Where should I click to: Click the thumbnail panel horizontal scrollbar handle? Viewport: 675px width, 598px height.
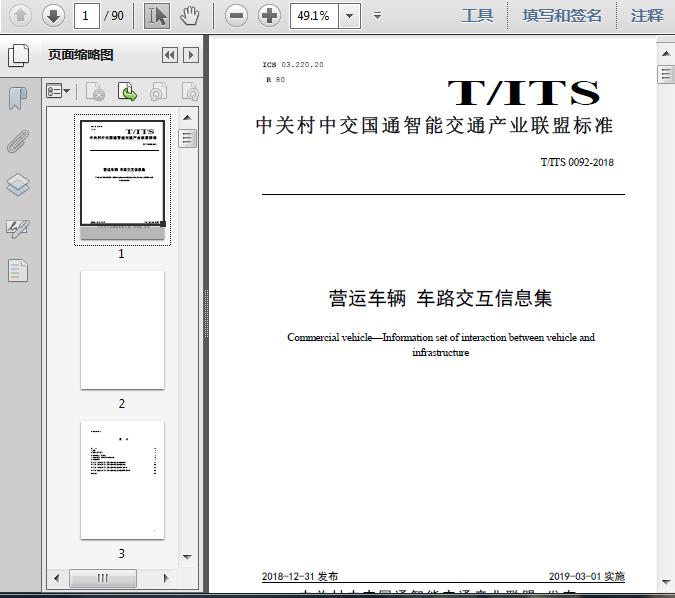(103, 578)
